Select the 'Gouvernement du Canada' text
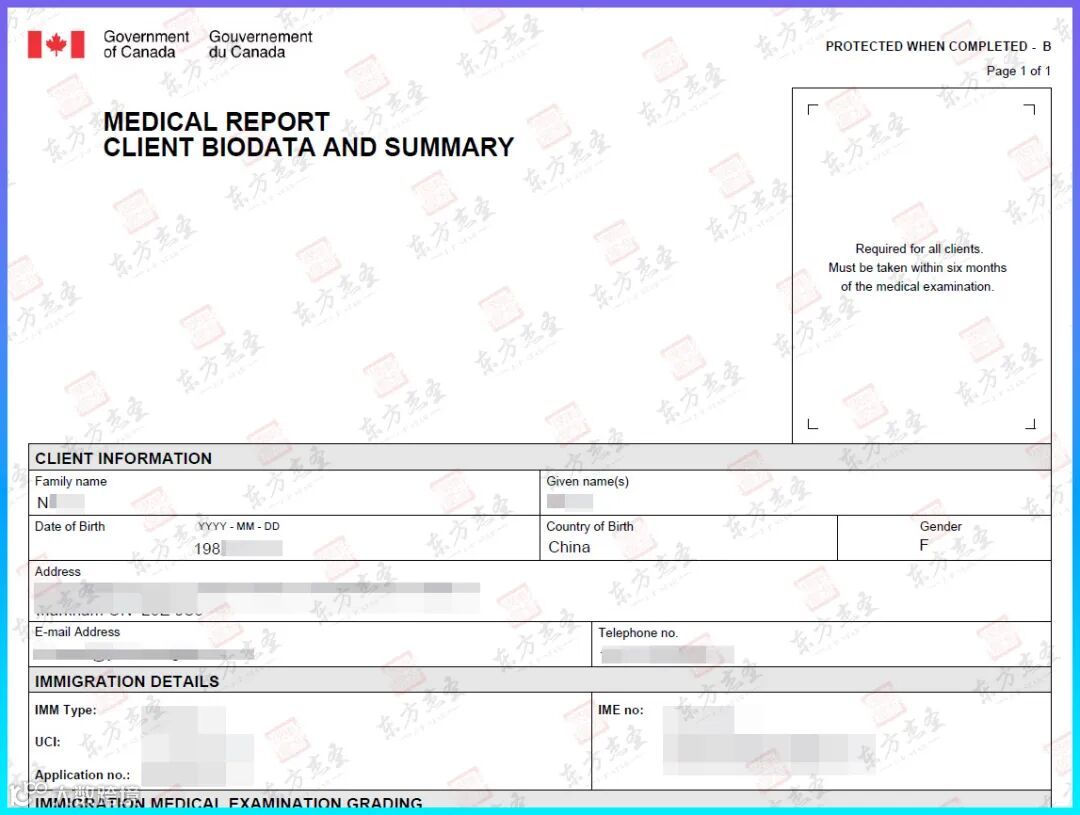The width and height of the screenshot is (1080, 815). point(260,44)
